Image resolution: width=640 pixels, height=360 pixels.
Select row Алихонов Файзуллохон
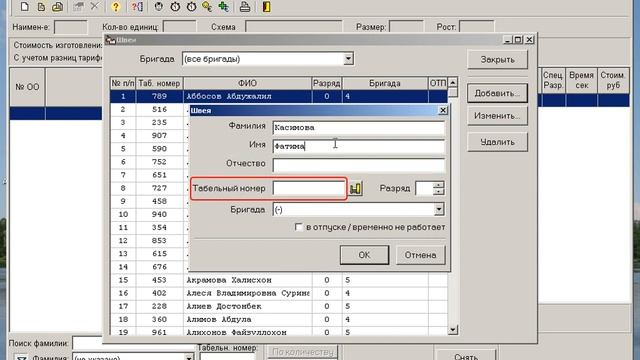coord(279,332)
